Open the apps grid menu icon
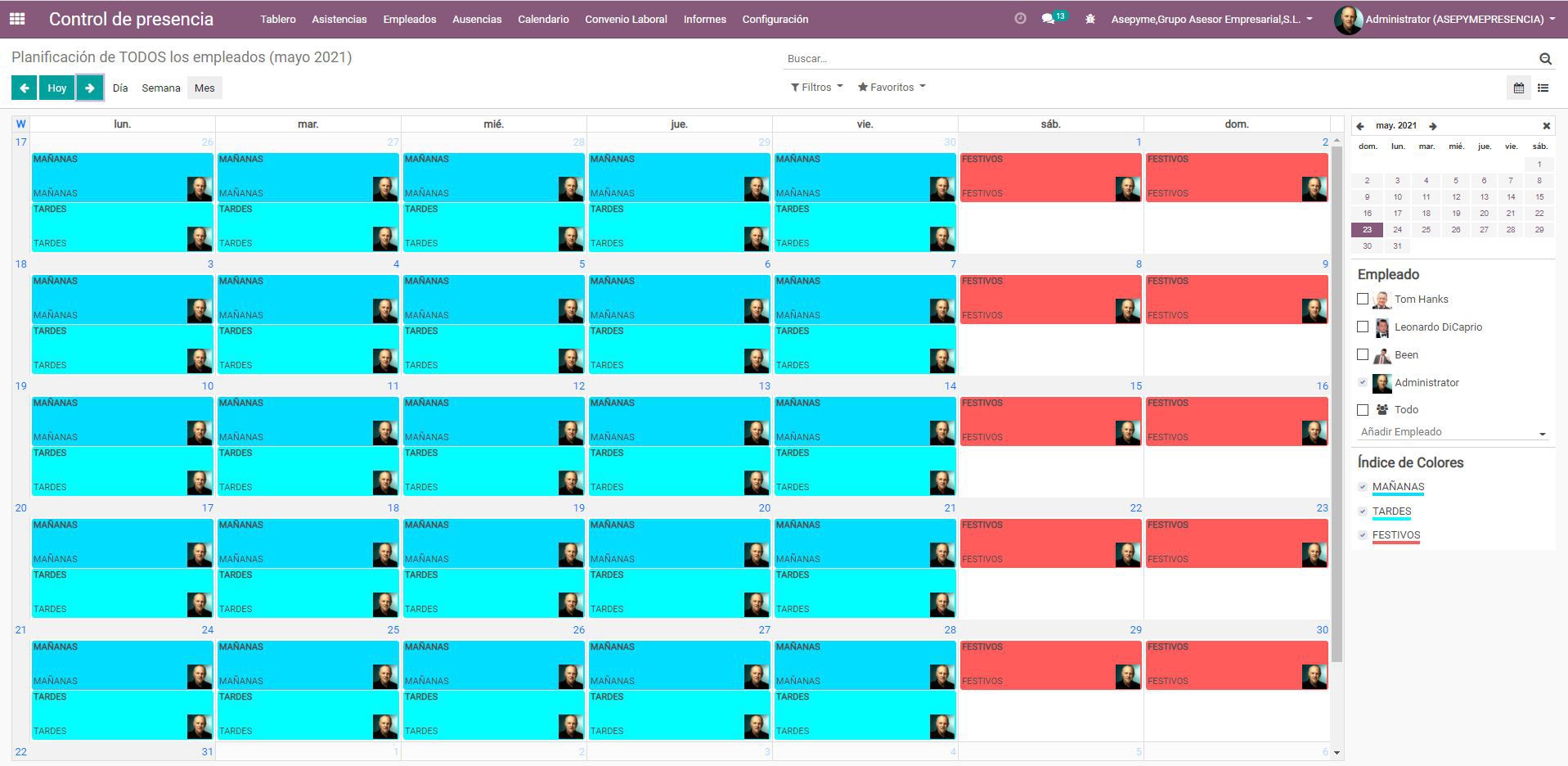The width and height of the screenshot is (1568, 766). [x=17, y=19]
